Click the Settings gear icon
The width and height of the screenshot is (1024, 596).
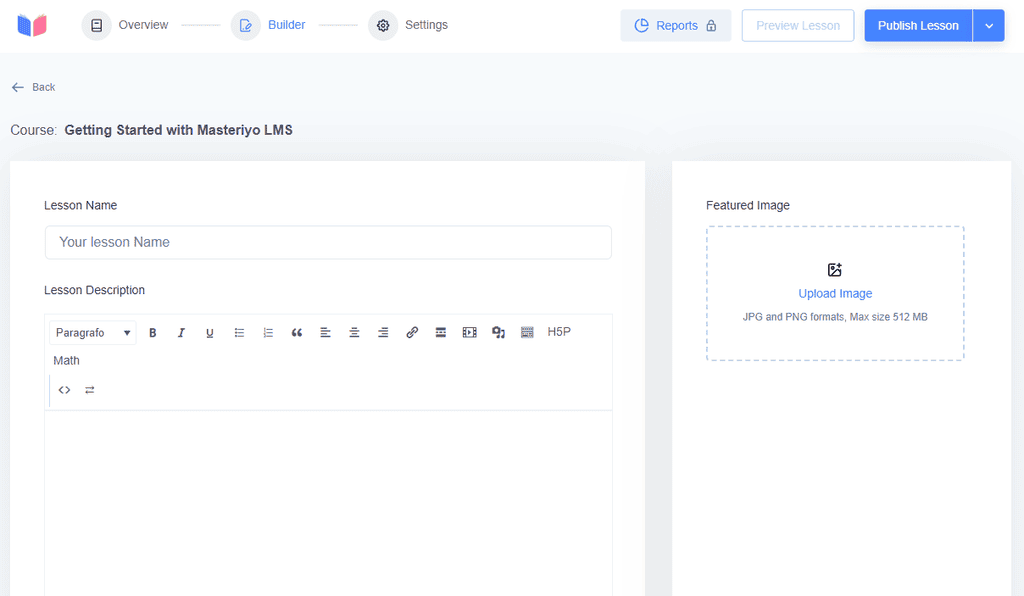(383, 25)
